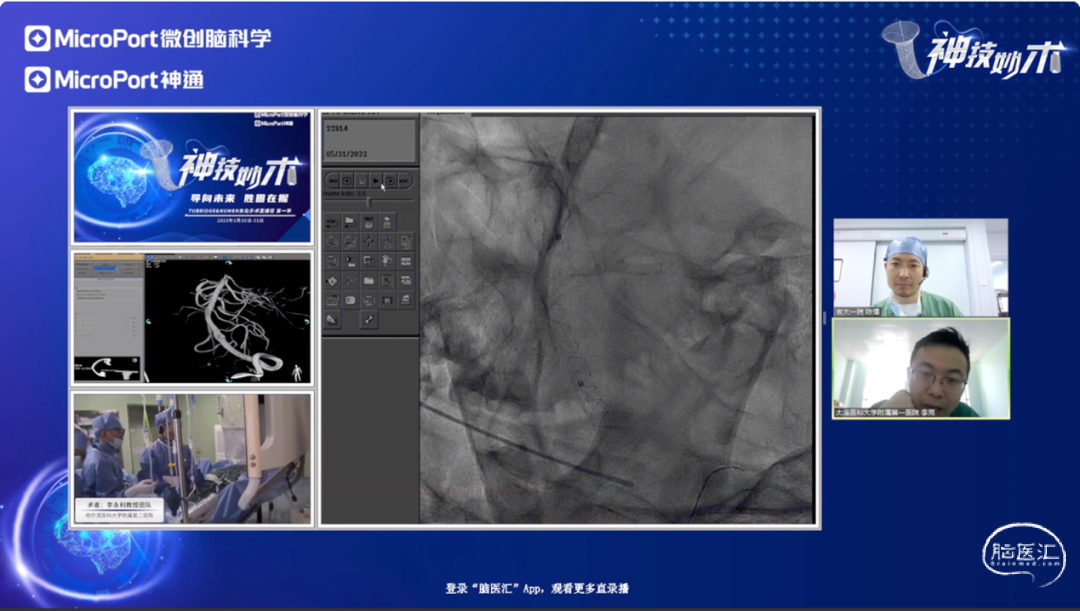Screen dimensions: 1080x611
Task: Click the small vessel inset preview in the 3D panel
Action: [107, 369]
